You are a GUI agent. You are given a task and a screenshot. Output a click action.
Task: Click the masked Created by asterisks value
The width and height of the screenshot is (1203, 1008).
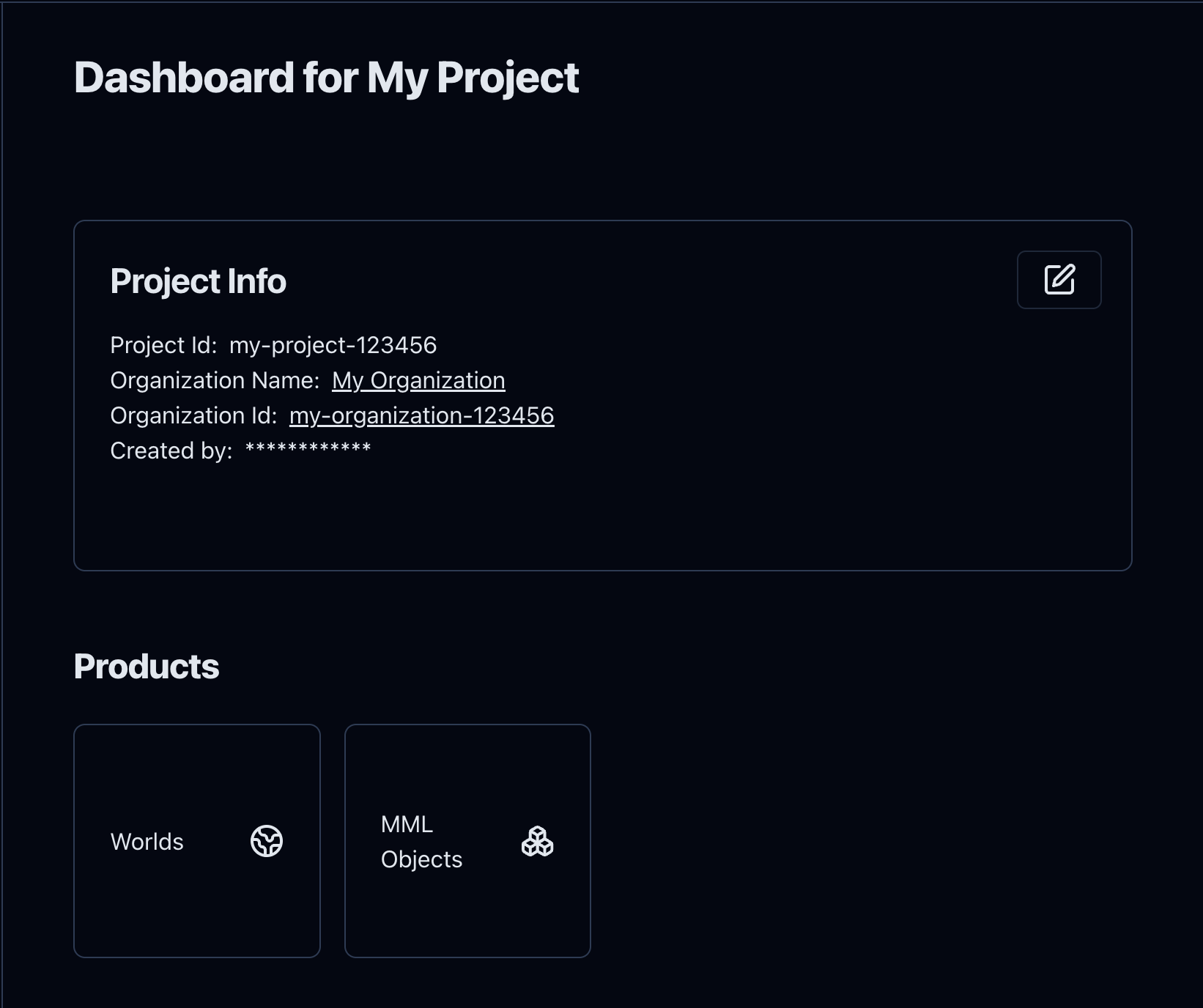[308, 449]
